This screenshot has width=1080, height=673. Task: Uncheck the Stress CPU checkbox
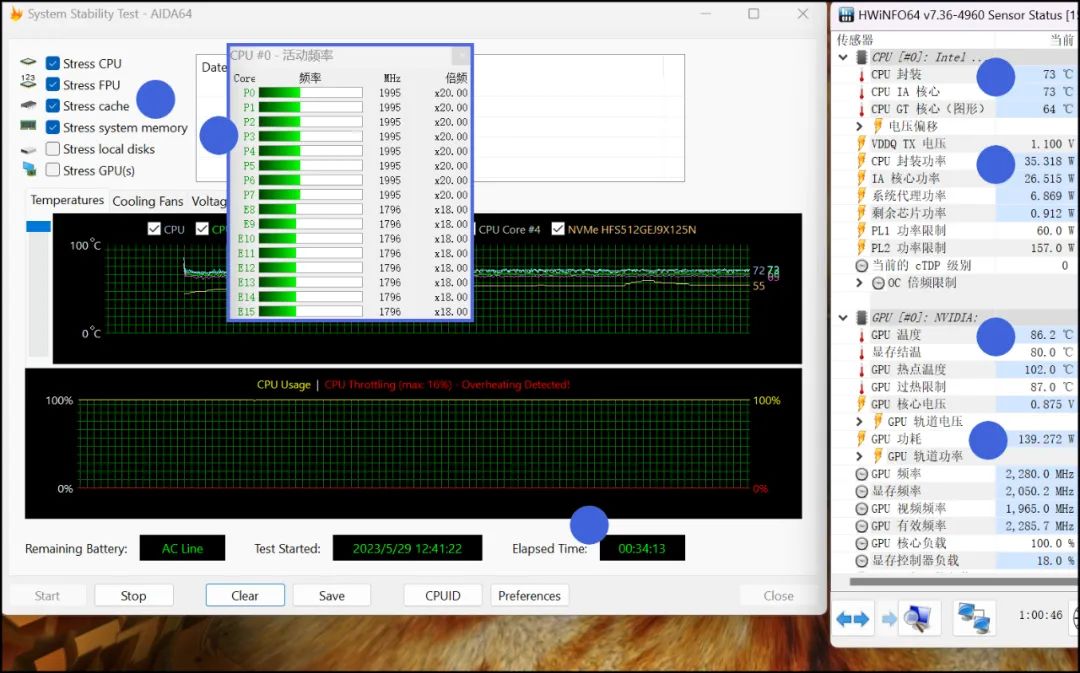pos(53,63)
